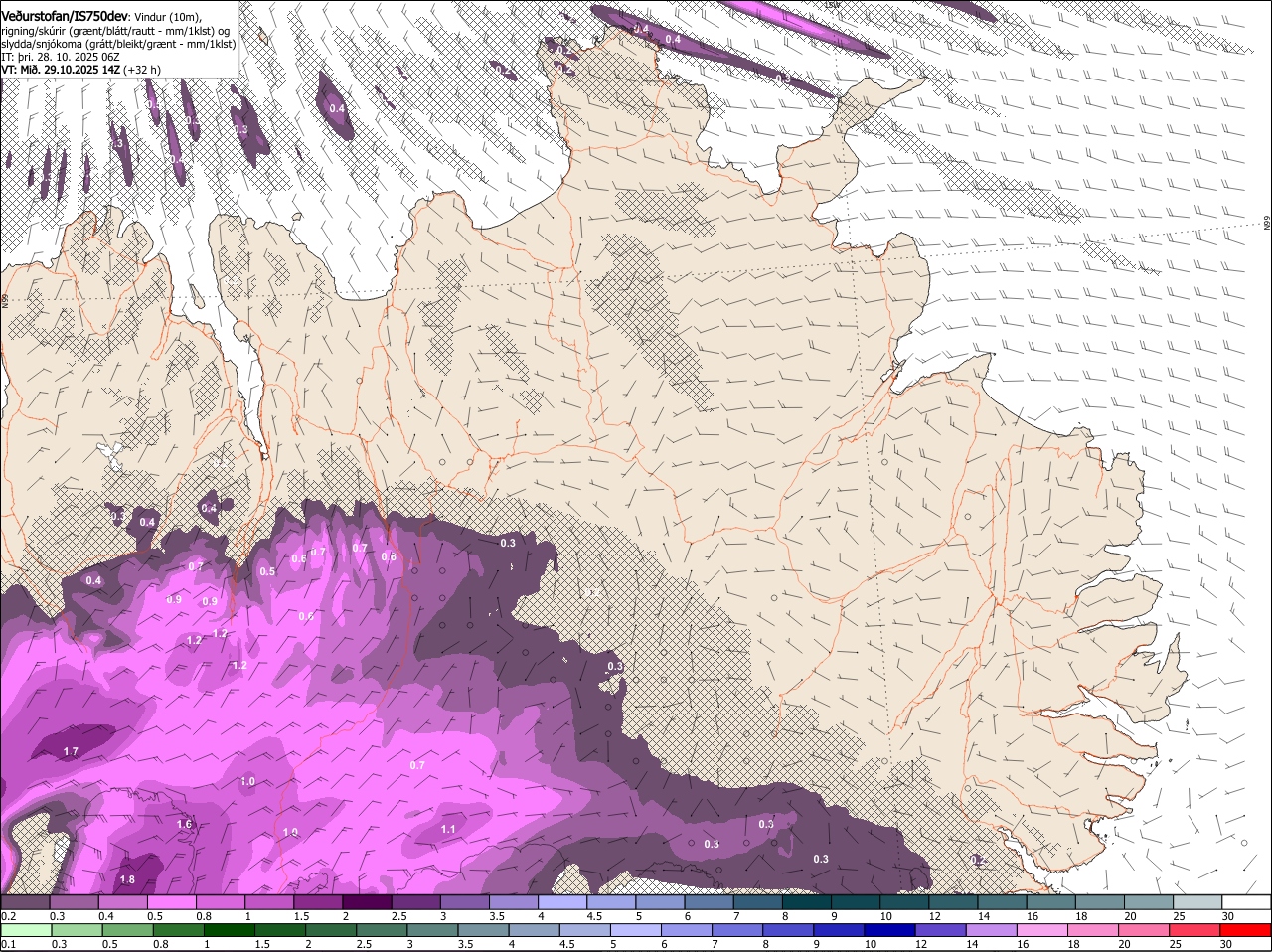This screenshot has height=952, width=1272.
Task: Click the Veðurstofan/IS750dev title text
Action: (65, 15)
